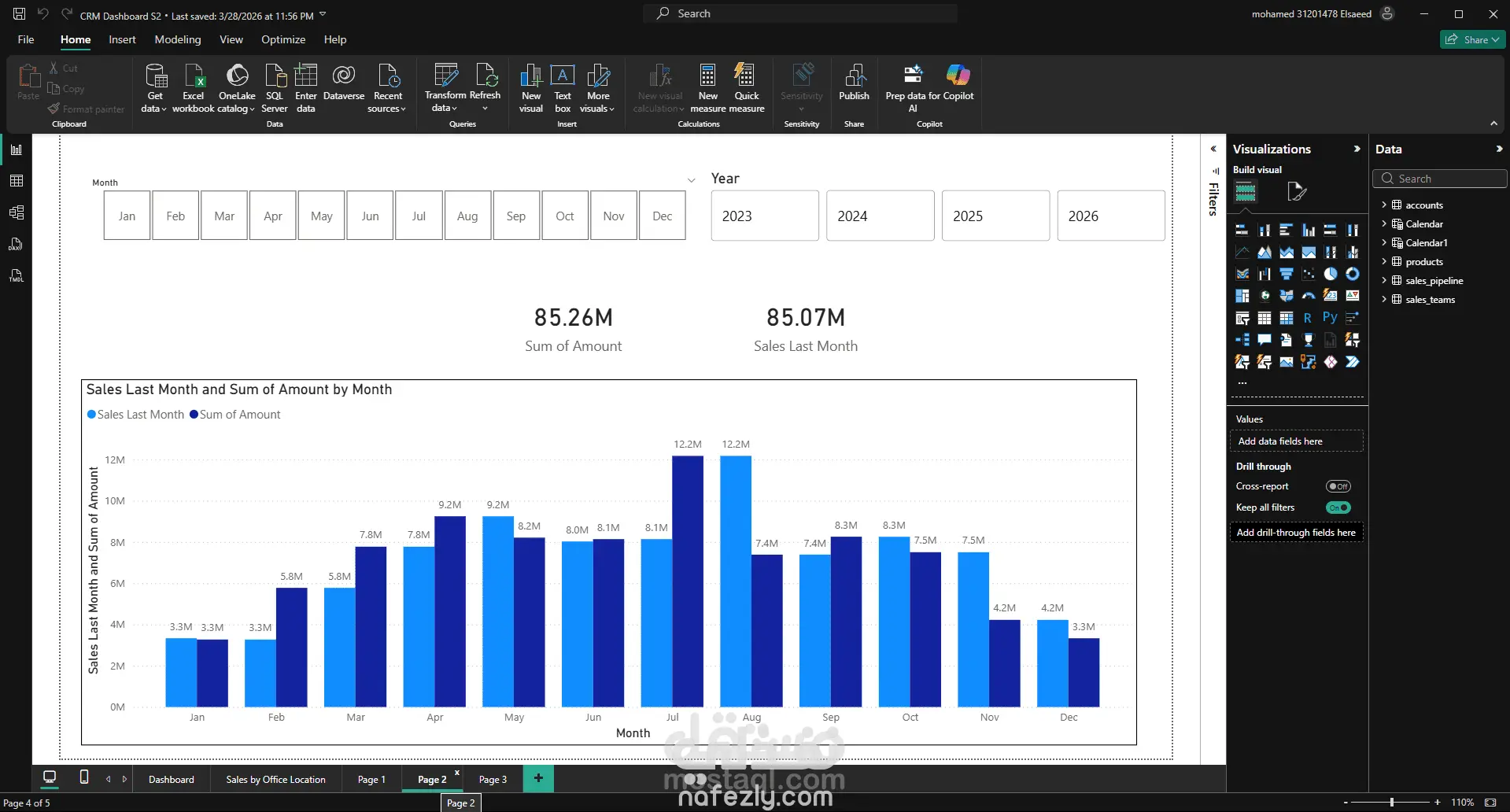Image resolution: width=1510 pixels, height=812 pixels.
Task: Switch to Model view in sidebar
Action: tap(17, 212)
